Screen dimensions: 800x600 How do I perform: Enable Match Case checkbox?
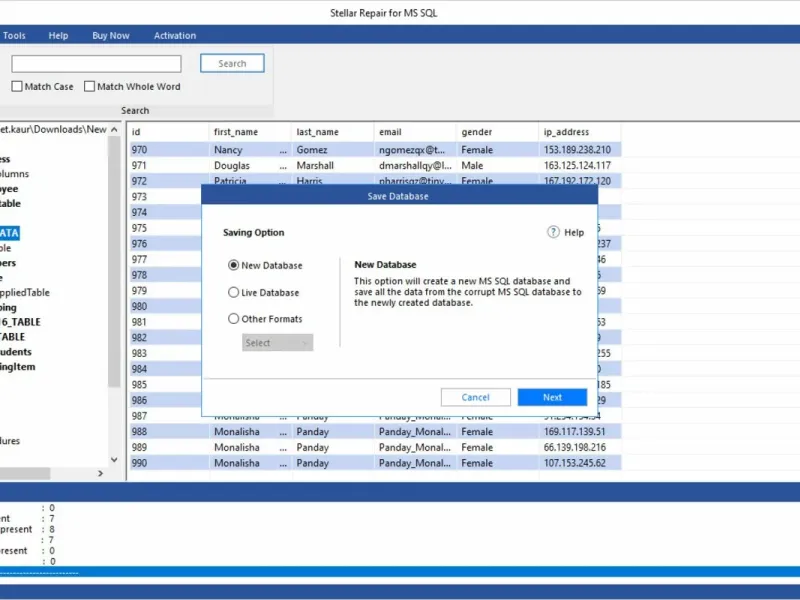[x=17, y=86]
